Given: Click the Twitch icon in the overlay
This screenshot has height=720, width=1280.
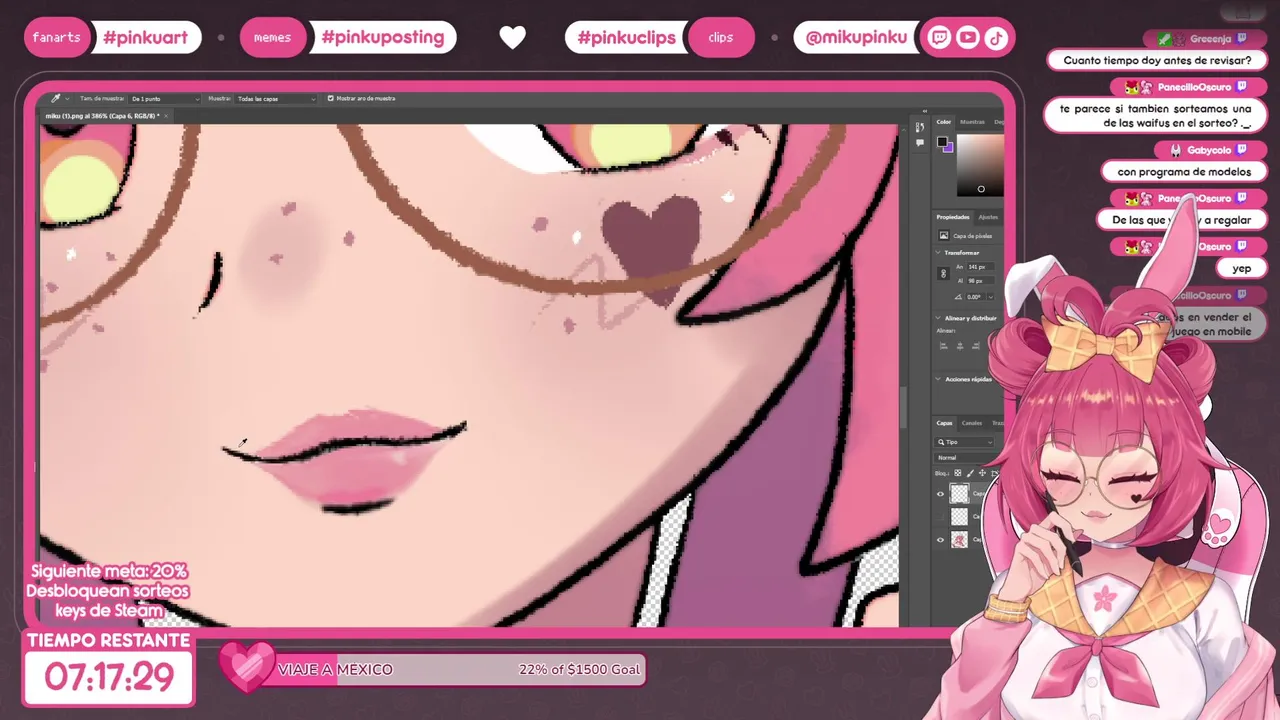Looking at the screenshot, I should (x=939, y=38).
